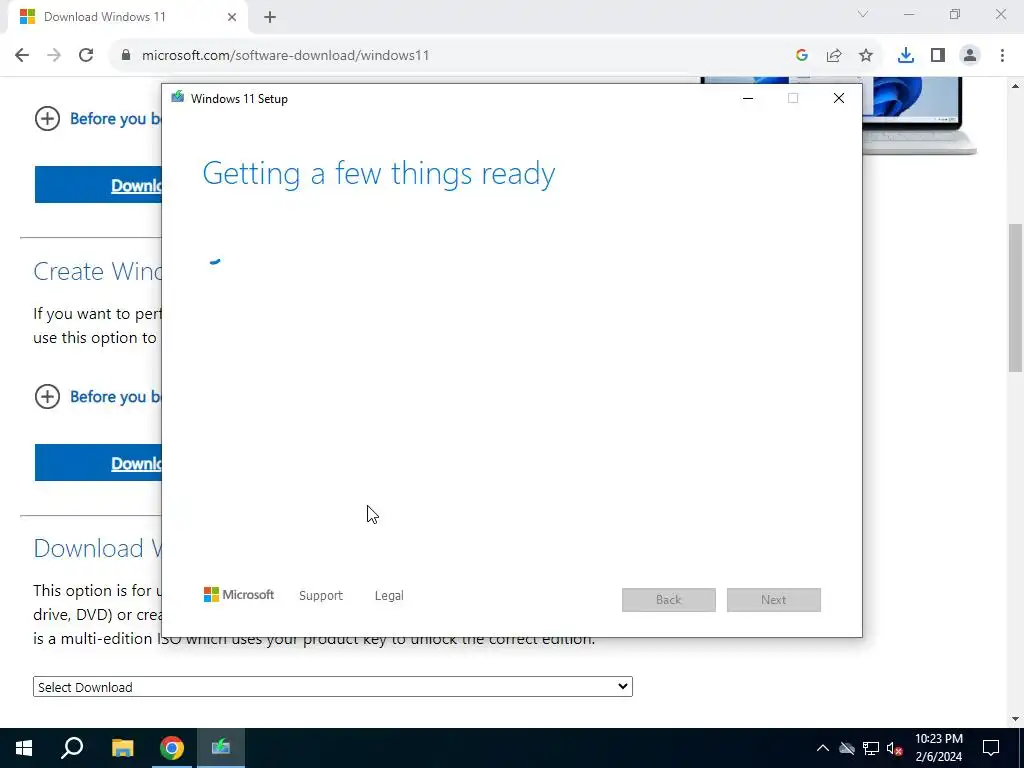Open the clock showing 10:23 PM

(938, 748)
